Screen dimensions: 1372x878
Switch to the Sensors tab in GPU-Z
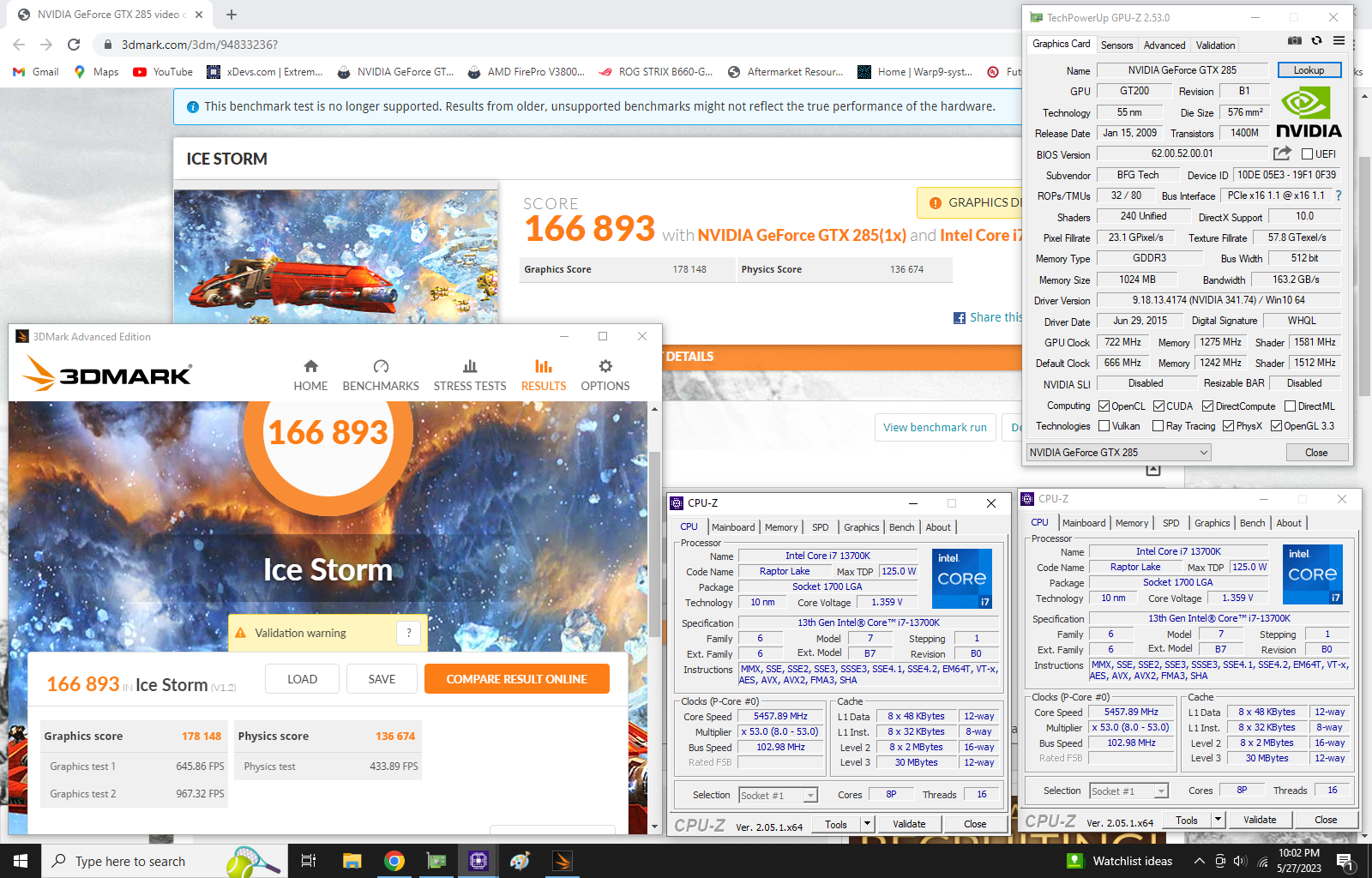1116,45
